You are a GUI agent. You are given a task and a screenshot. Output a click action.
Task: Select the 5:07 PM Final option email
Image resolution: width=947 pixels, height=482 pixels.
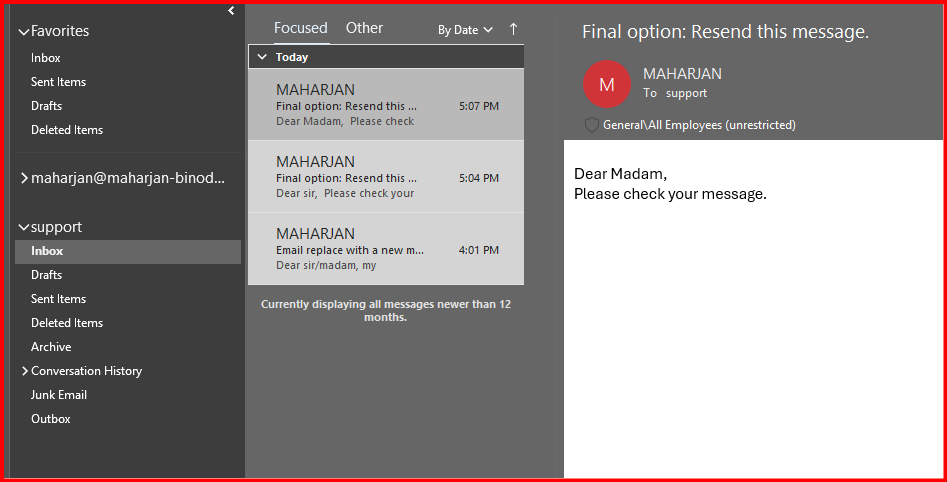coord(386,105)
